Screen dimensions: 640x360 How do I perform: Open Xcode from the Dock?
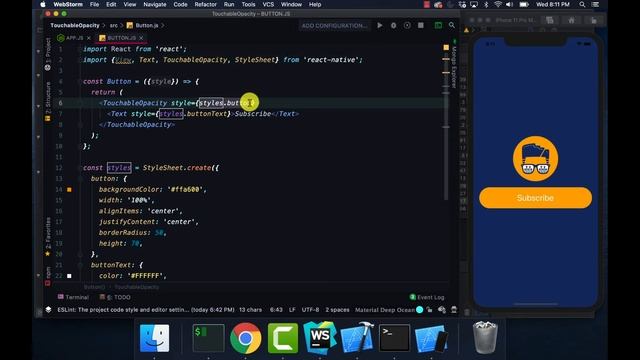357,338
